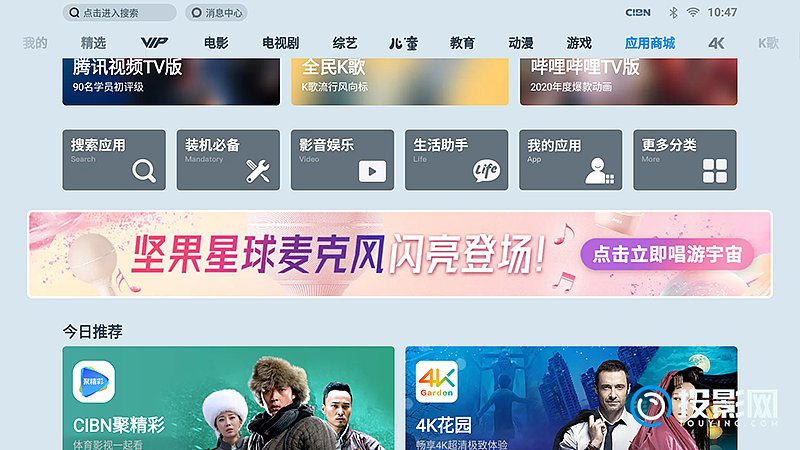Image resolution: width=800 pixels, height=450 pixels.
Task: Click the Wi-Fi status icon
Action: pyautogui.click(x=692, y=13)
